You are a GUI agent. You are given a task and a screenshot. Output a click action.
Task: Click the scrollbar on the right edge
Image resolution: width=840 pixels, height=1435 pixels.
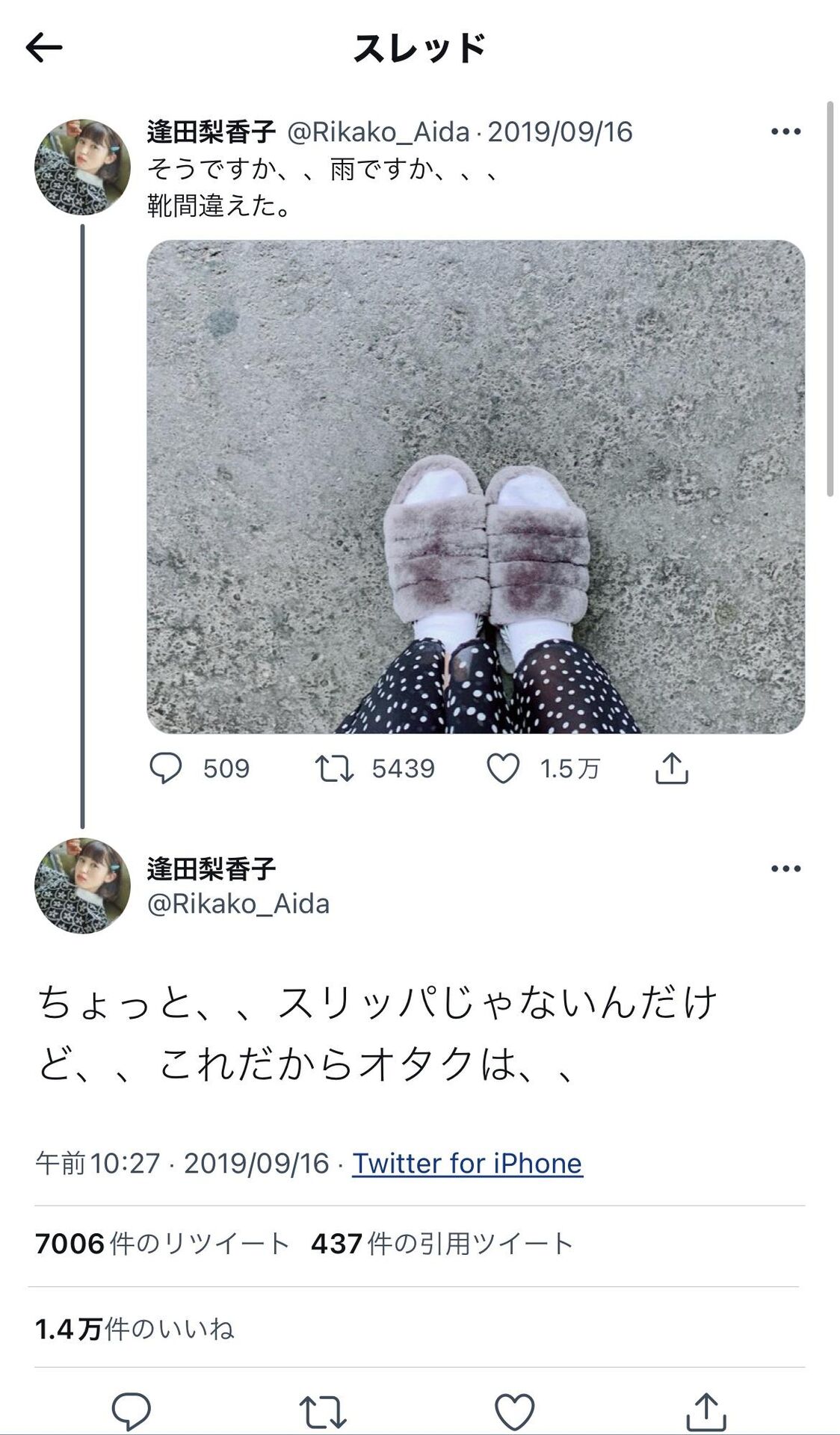click(x=830, y=299)
